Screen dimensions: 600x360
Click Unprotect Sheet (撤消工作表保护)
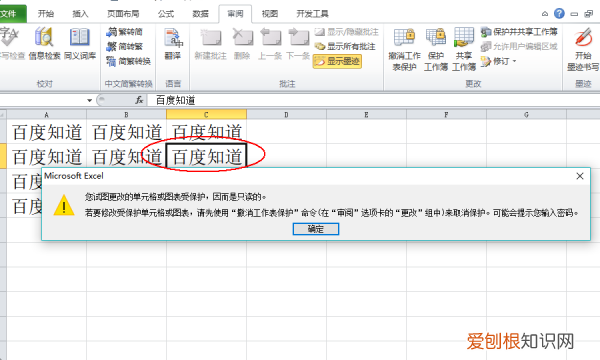404,49
